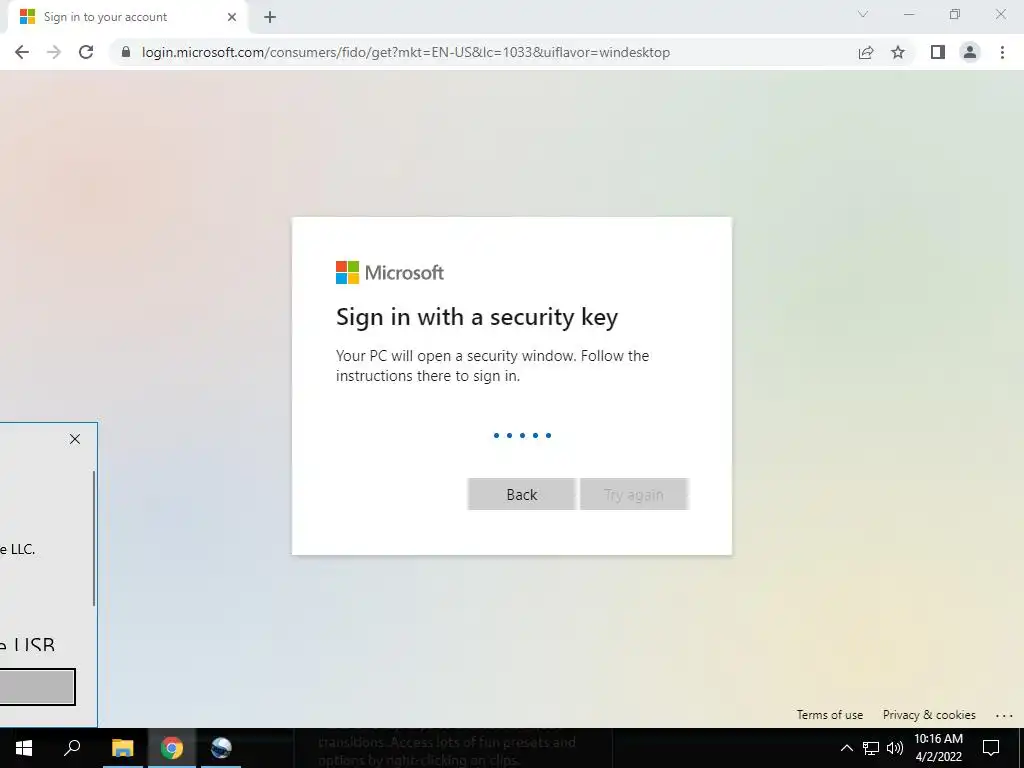Bookmark this page with the star icon
Image resolution: width=1024 pixels, height=768 pixels.
point(898,52)
